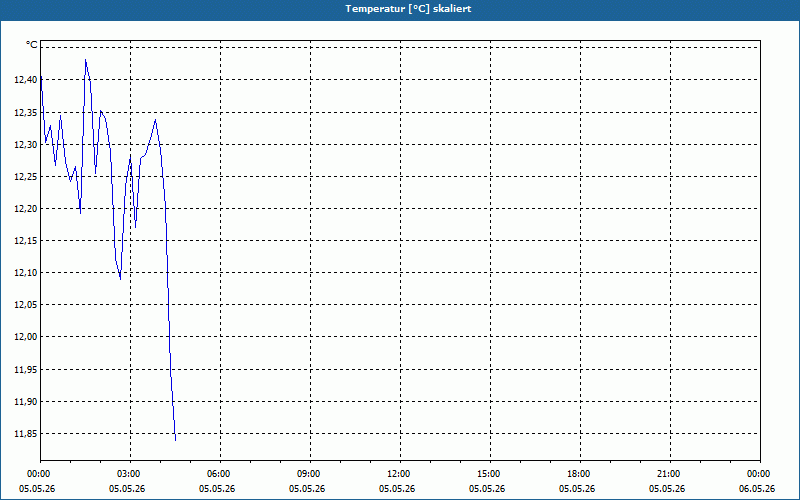Select the 12,00 y-axis value
This screenshot has width=800, height=500.
pos(26,337)
